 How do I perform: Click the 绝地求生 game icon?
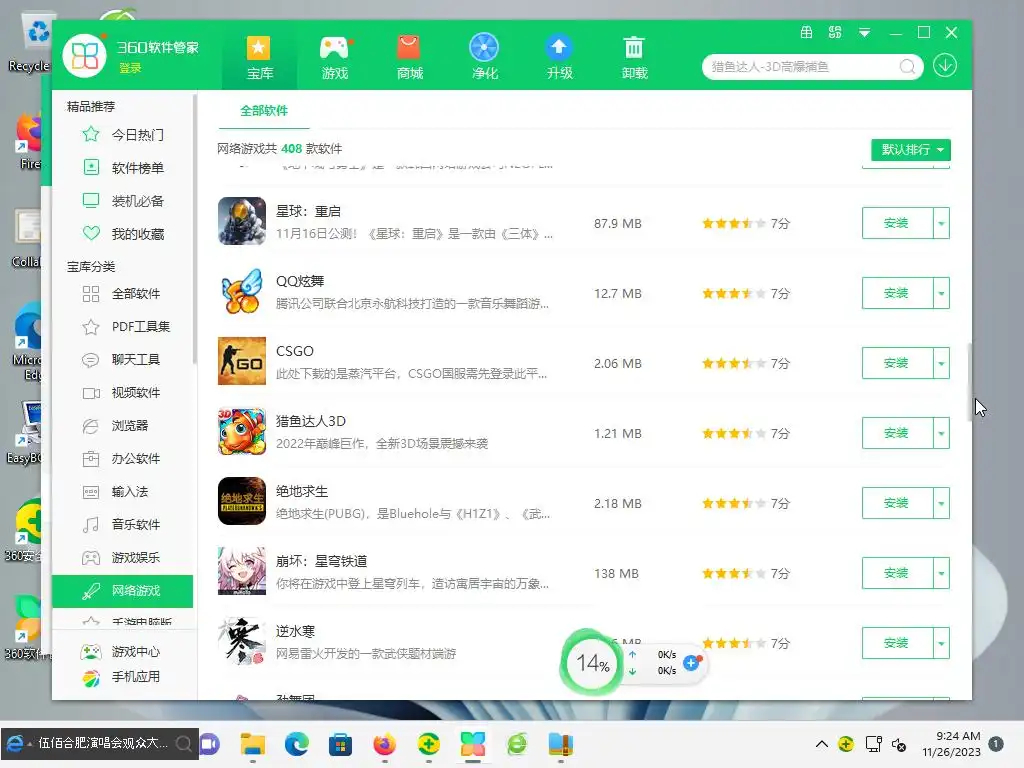tap(242, 501)
